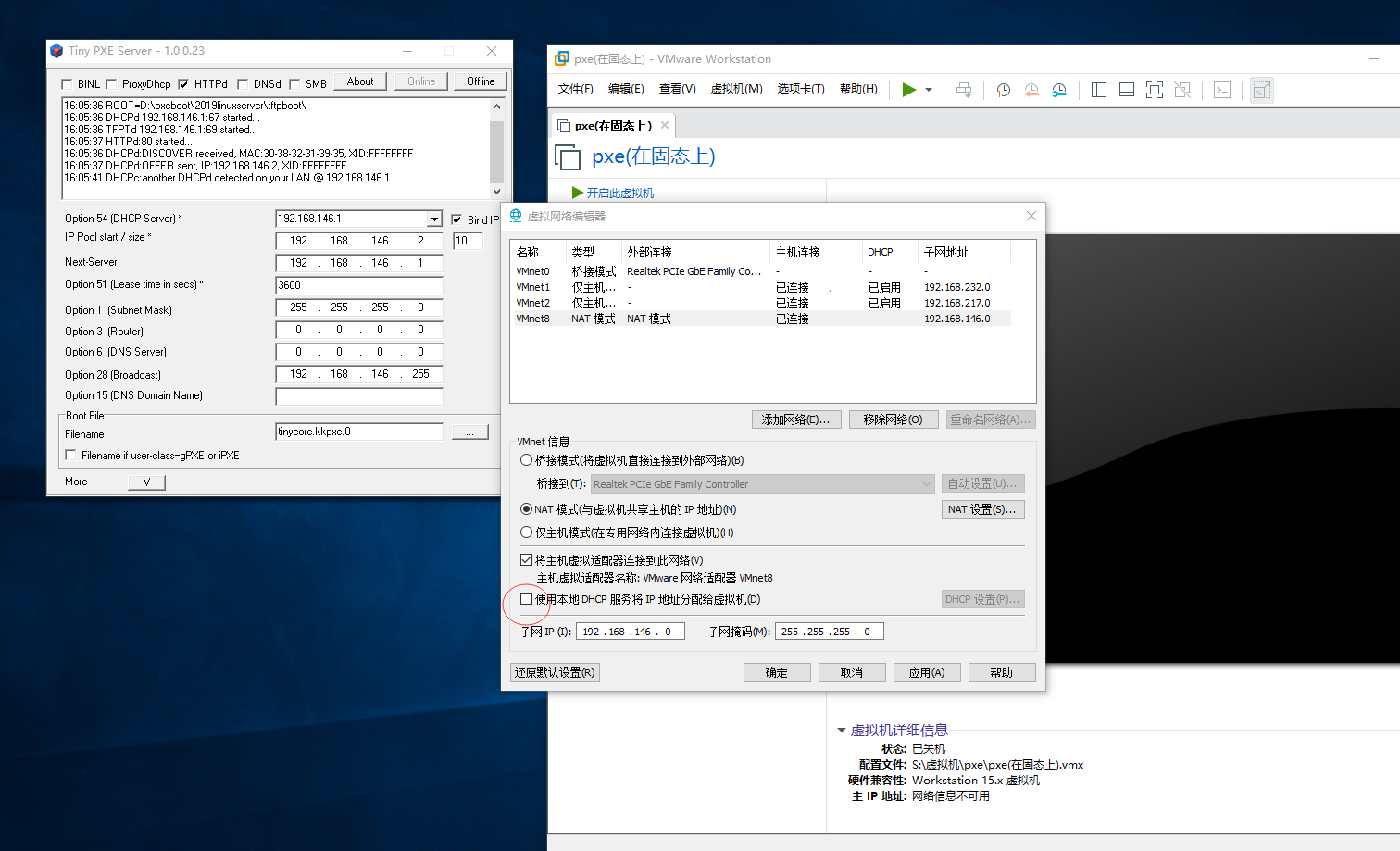The height and width of the screenshot is (851, 1400).
Task: Close the pxe(在固态上) tab with its X
Action: (664, 125)
